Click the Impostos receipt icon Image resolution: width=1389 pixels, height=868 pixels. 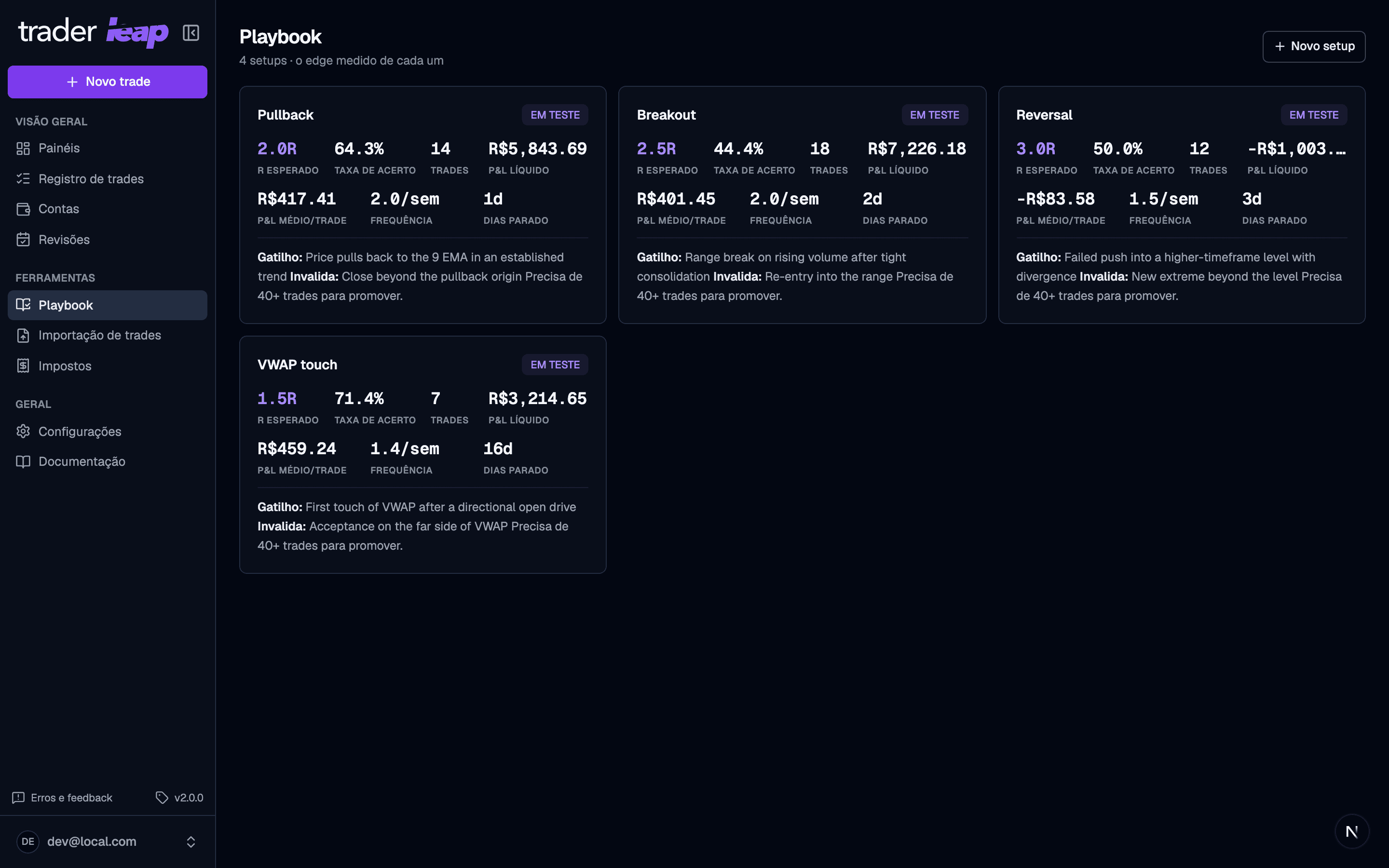click(23, 366)
